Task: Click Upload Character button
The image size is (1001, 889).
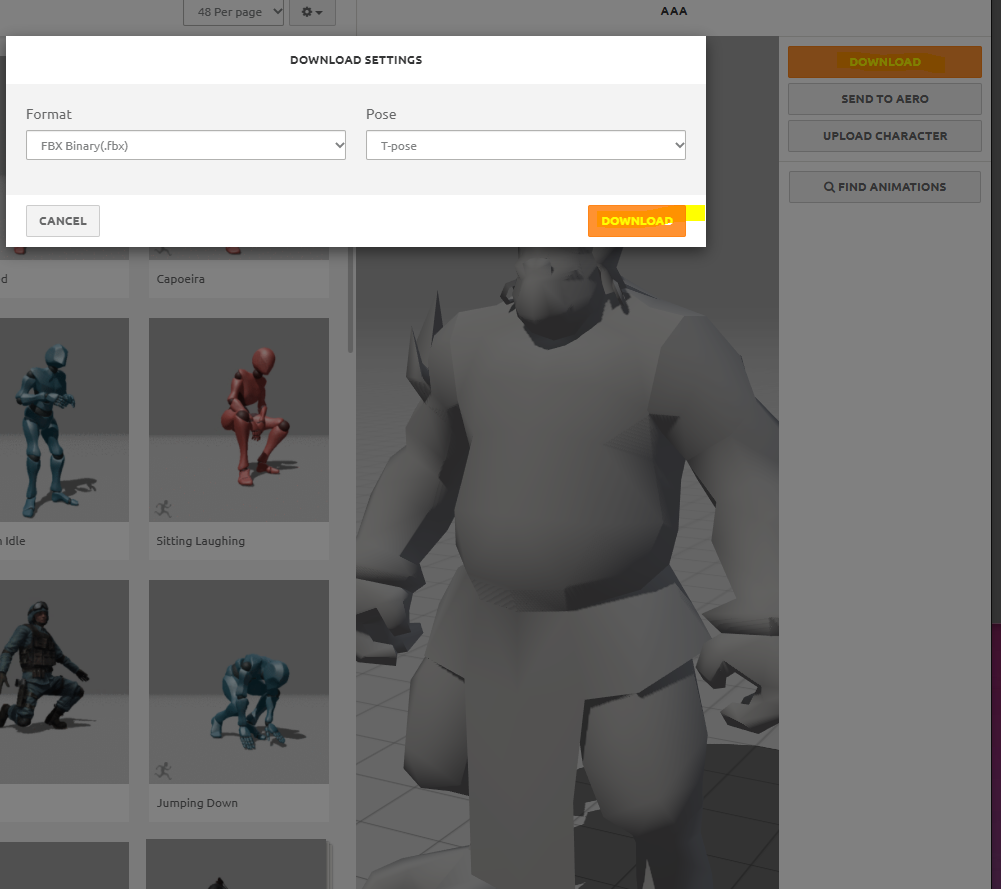Action: coord(884,136)
